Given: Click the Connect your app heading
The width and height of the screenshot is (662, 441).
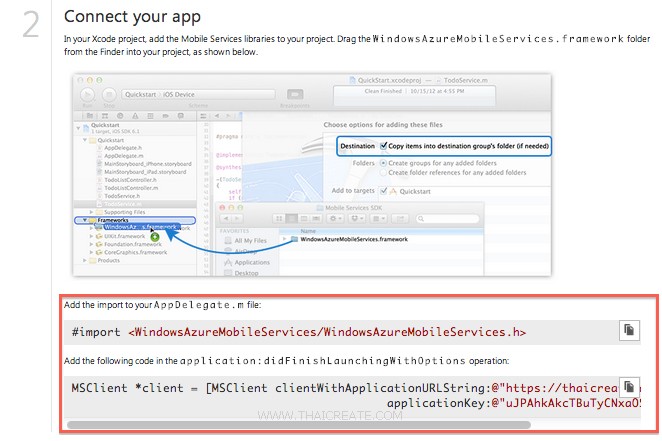Looking at the screenshot, I should pos(132,17).
